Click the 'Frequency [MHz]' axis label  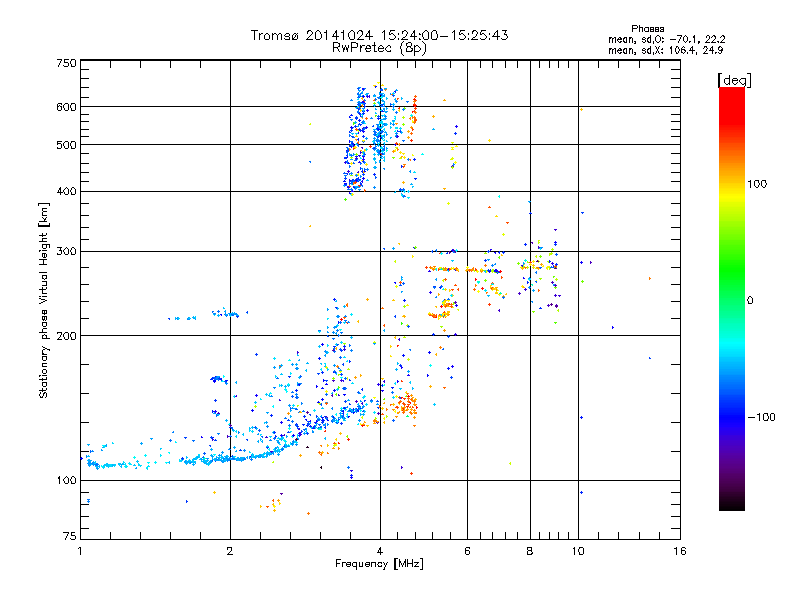pyautogui.click(x=379, y=564)
